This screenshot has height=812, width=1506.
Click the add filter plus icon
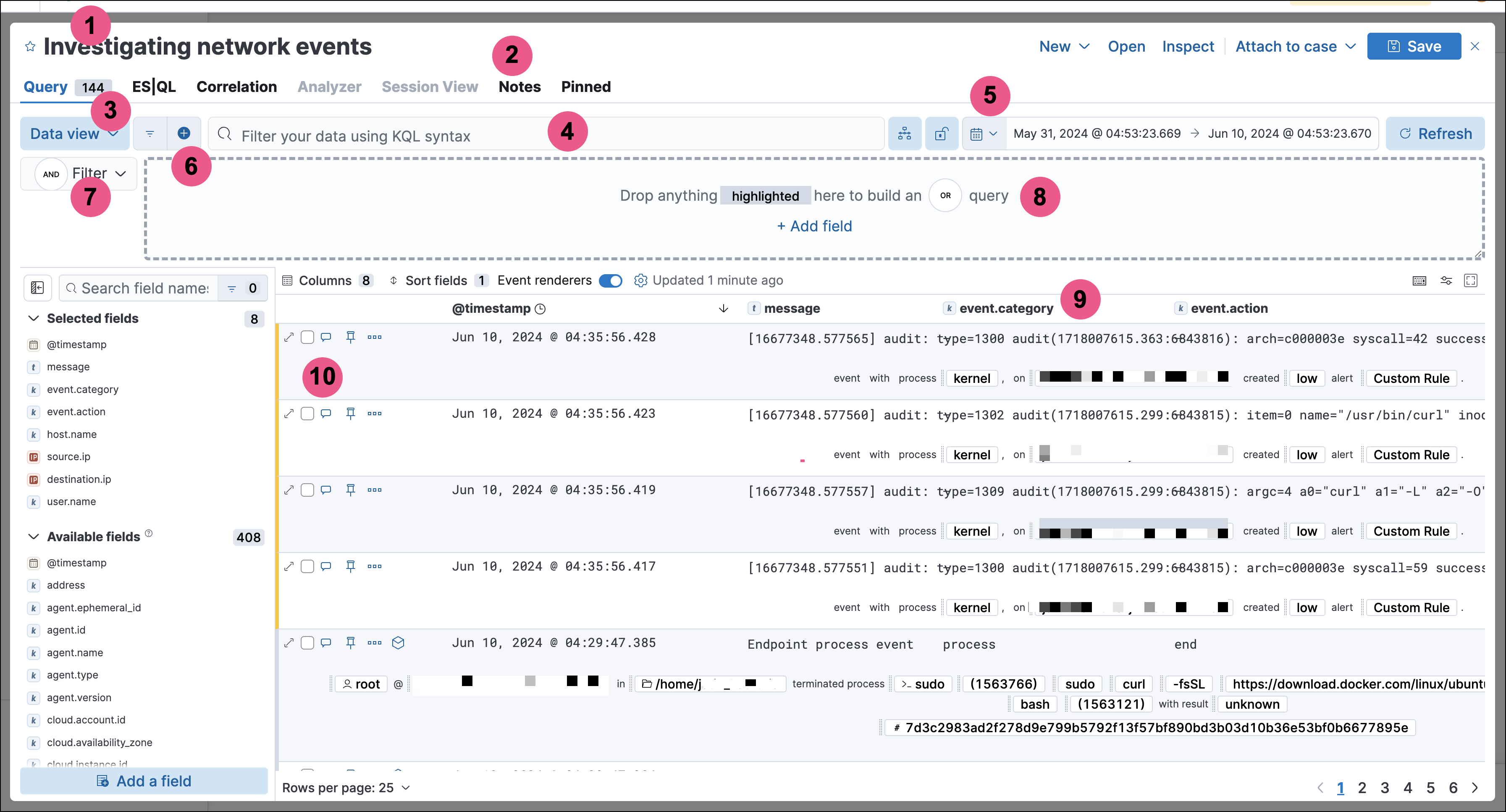coord(184,134)
